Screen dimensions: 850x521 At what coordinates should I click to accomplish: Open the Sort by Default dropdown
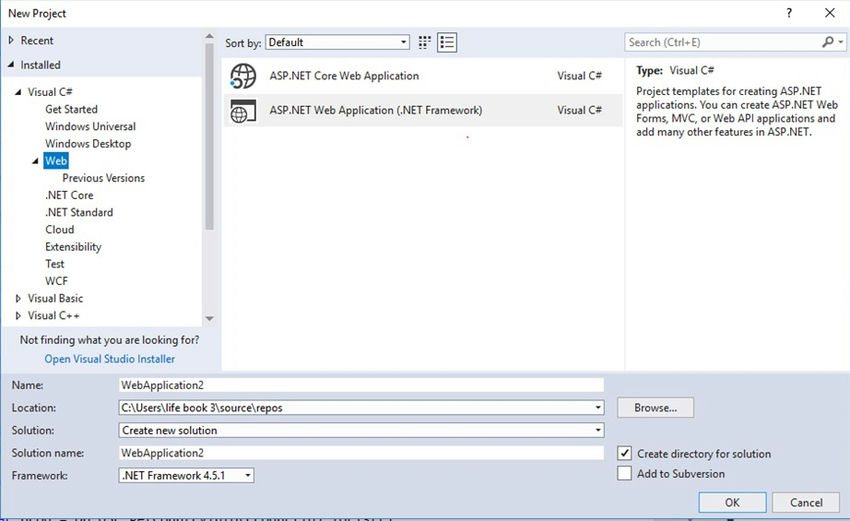tap(337, 42)
